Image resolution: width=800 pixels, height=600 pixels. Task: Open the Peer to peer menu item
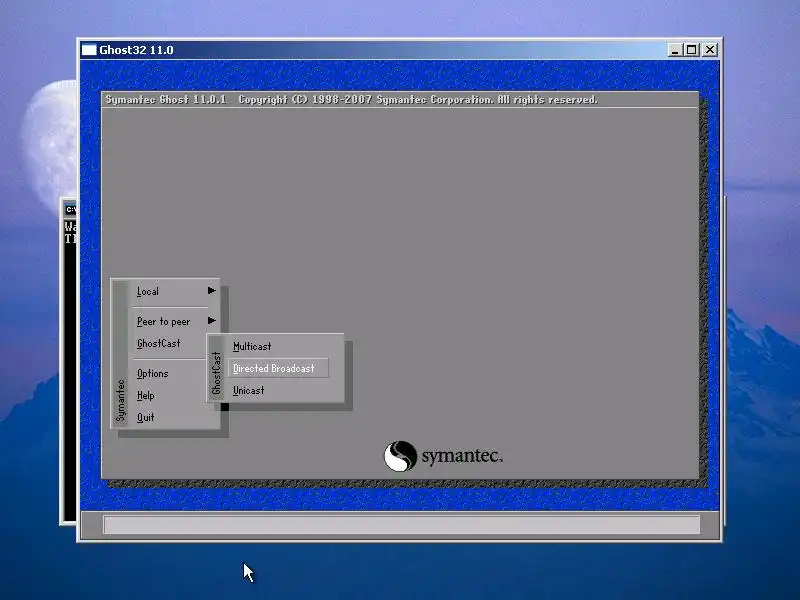(163, 321)
